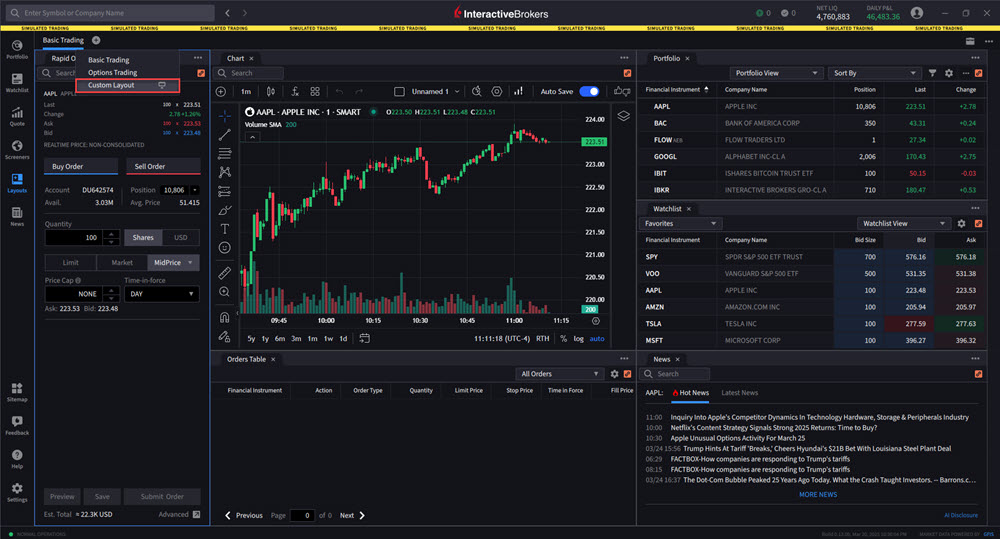Select the text annotation chart tool

[x=224, y=228]
